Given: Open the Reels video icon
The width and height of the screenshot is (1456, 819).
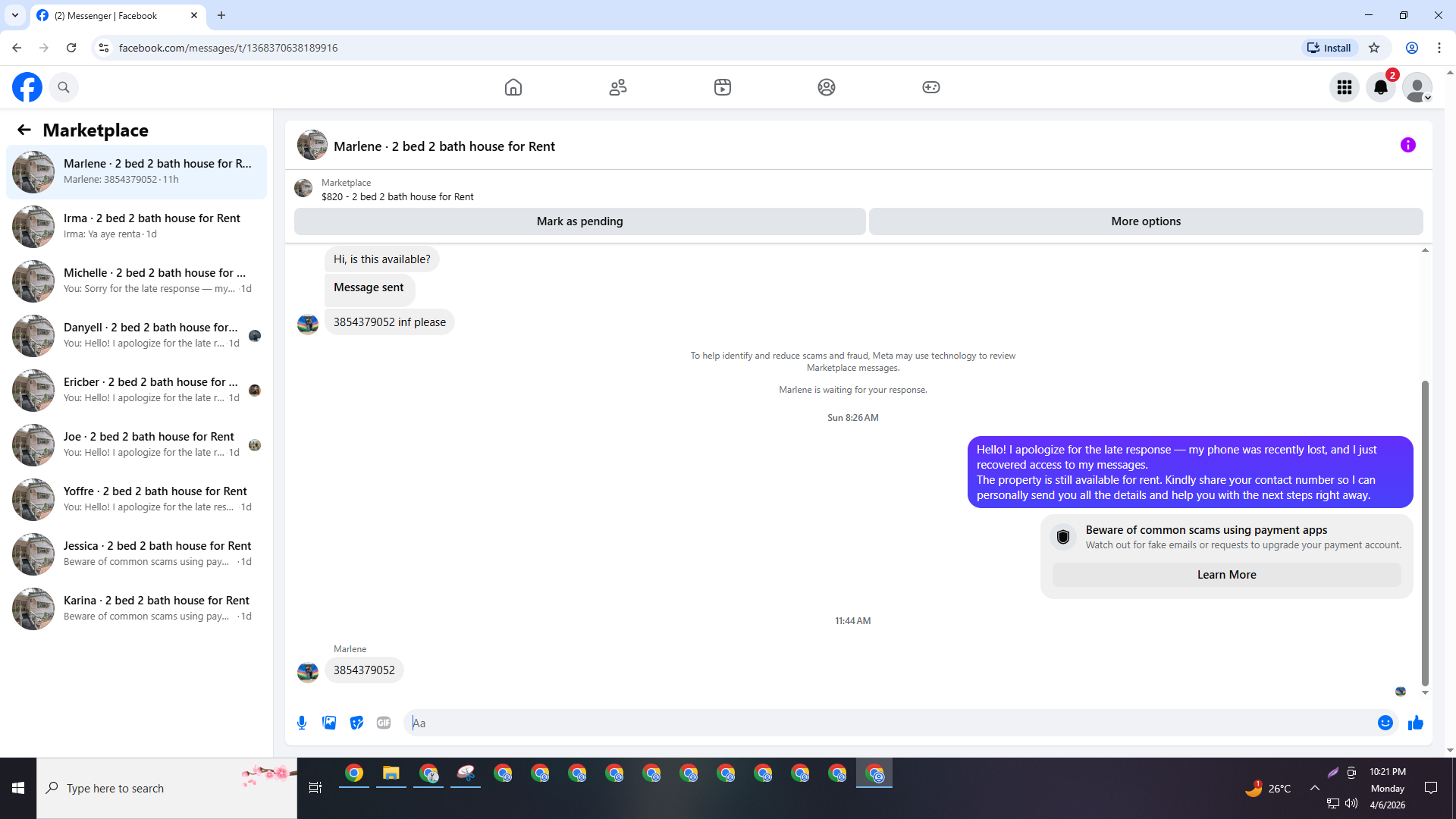Looking at the screenshot, I should [x=723, y=87].
